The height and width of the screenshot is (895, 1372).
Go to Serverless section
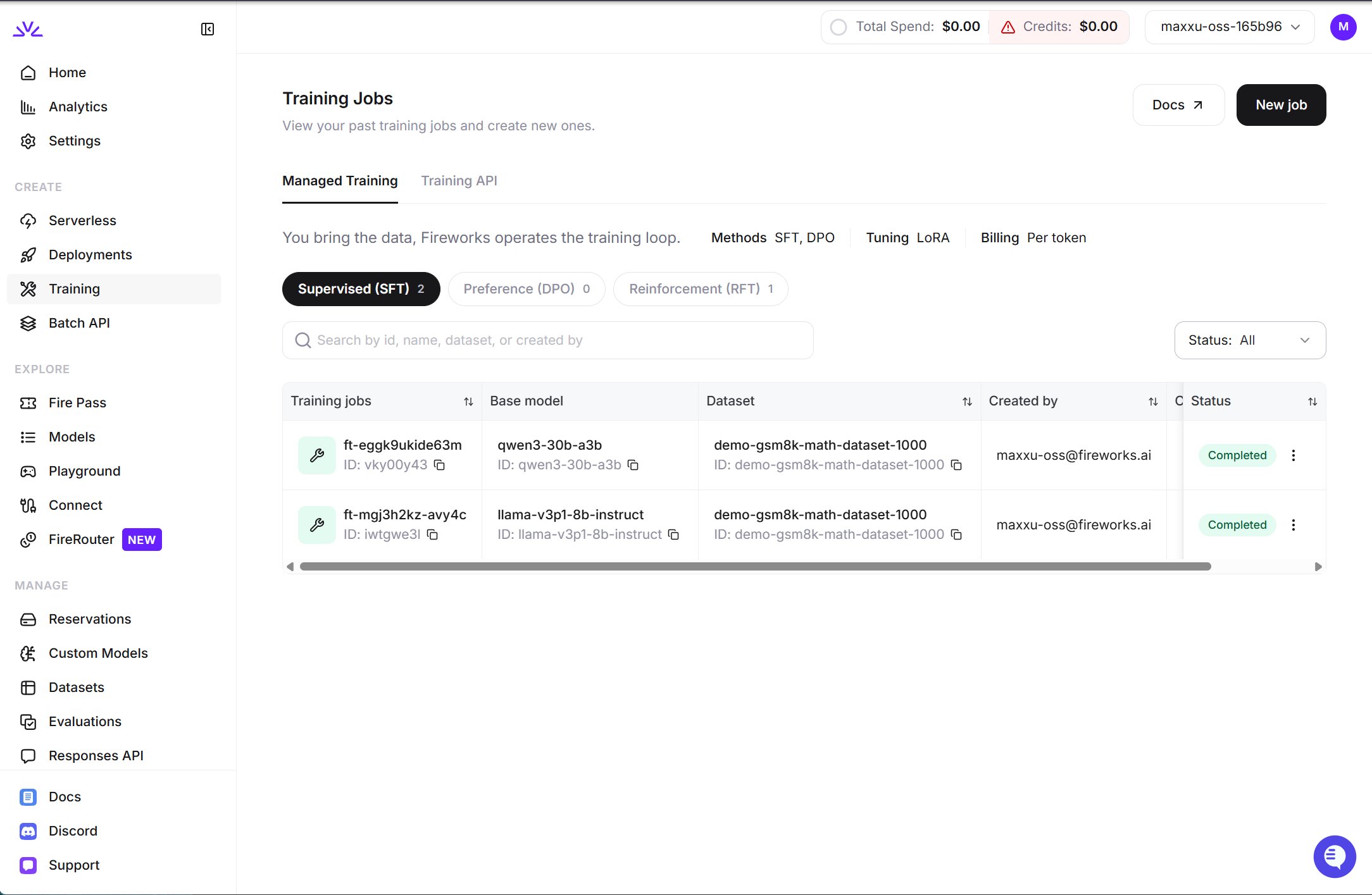[x=114, y=221]
